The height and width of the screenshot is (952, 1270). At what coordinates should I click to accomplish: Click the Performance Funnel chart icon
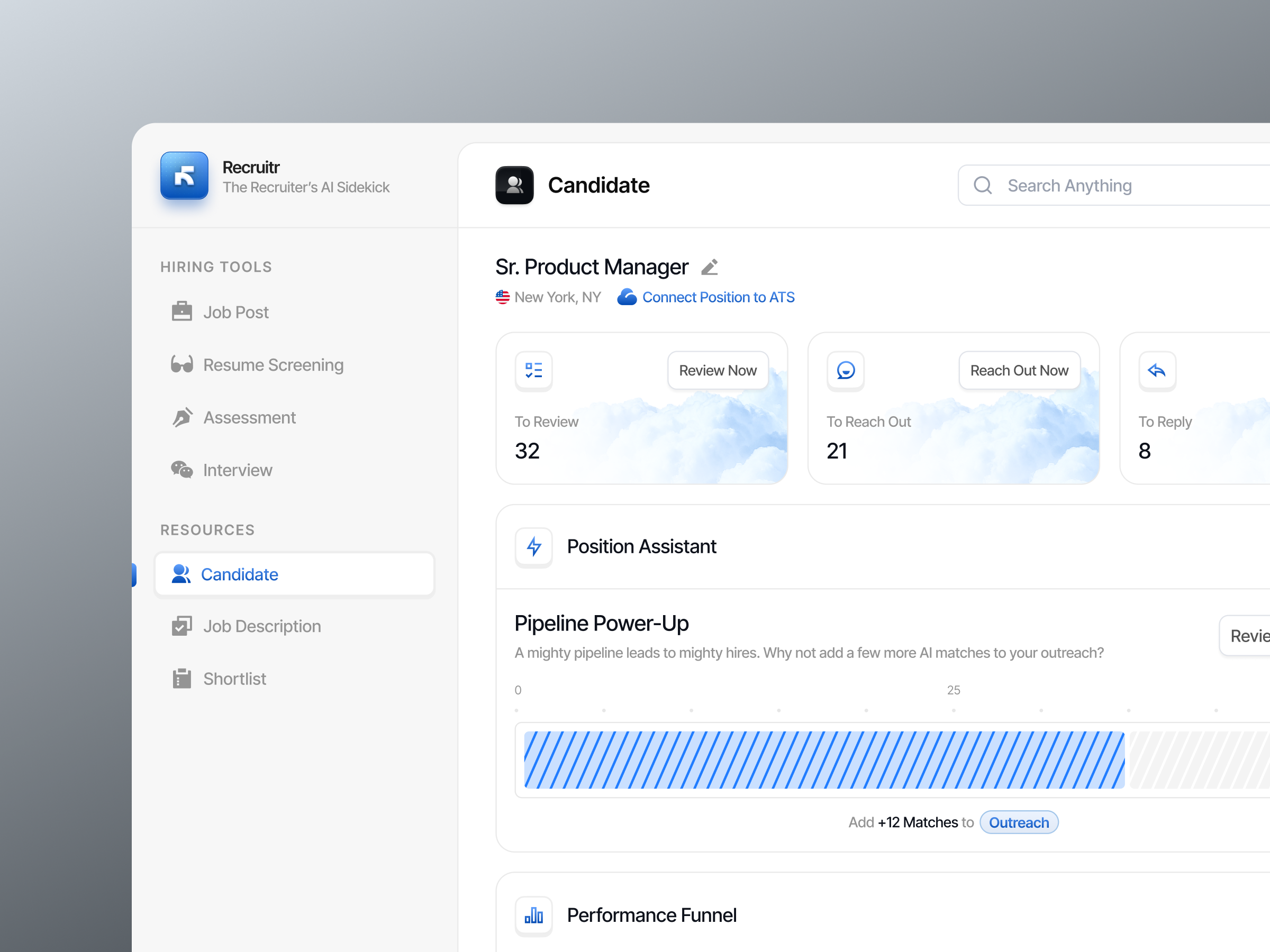[533, 916]
